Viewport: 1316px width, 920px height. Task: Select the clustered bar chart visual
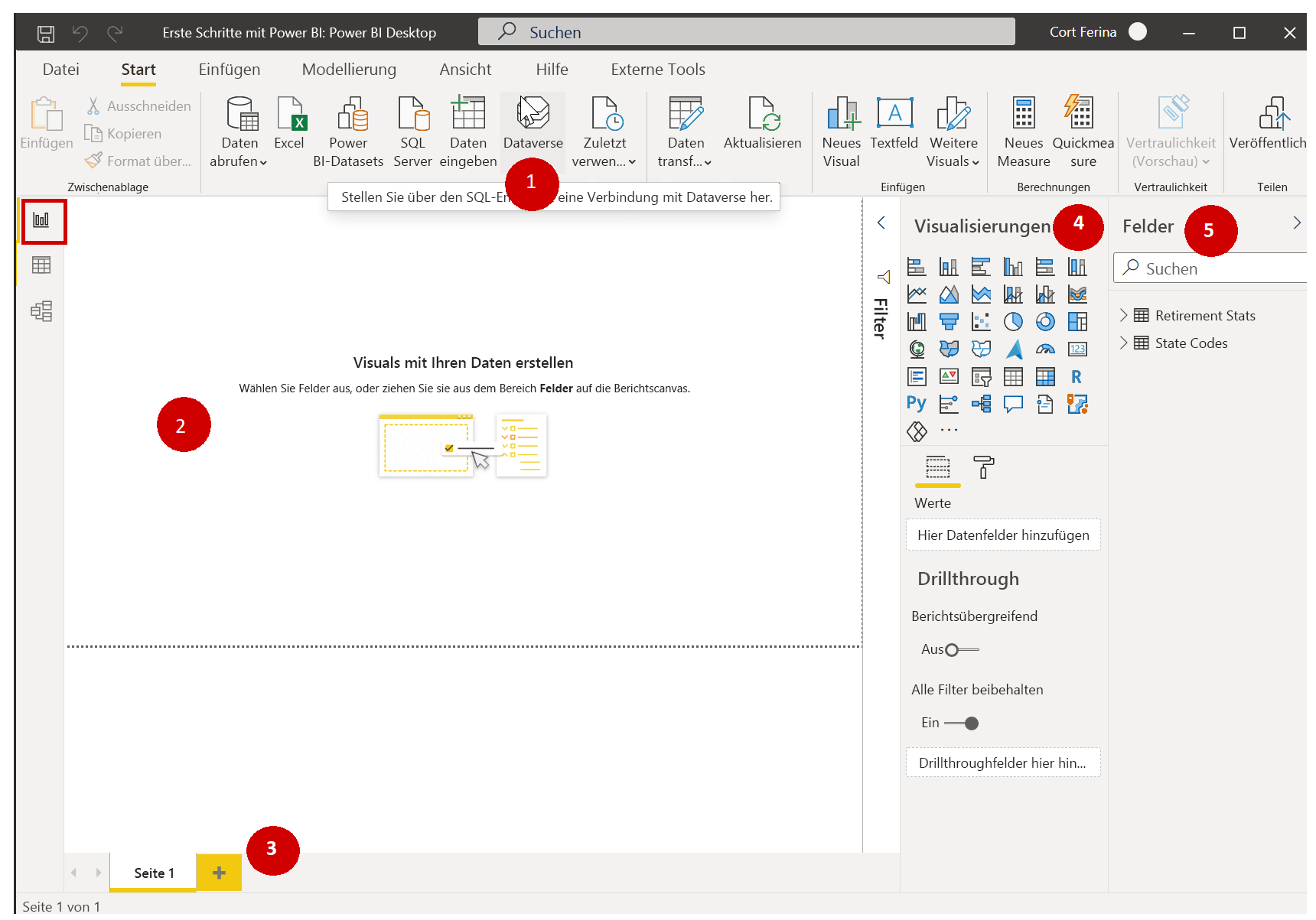point(981,267)
